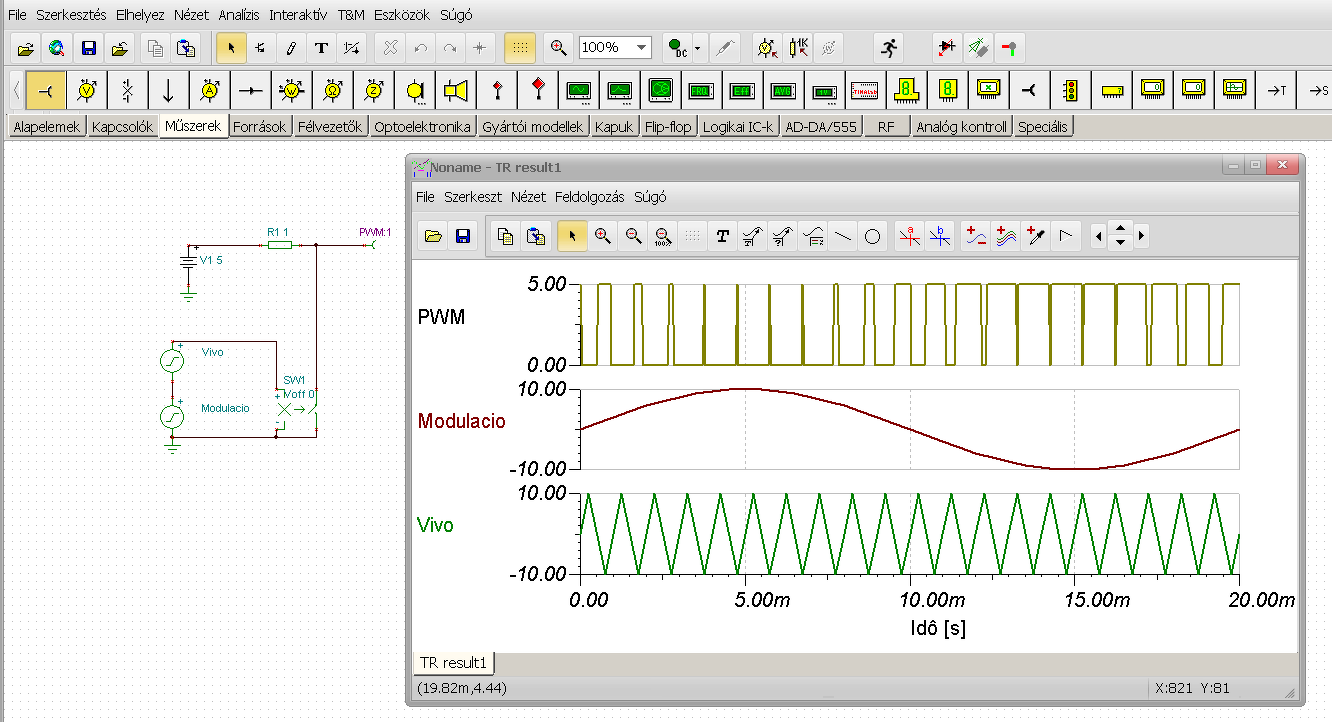The height and width of the screenshot is (722, 1332).
Task: Open the 100% zoom level dropdown
Action: pyautogui.click(x=641, y=47)
